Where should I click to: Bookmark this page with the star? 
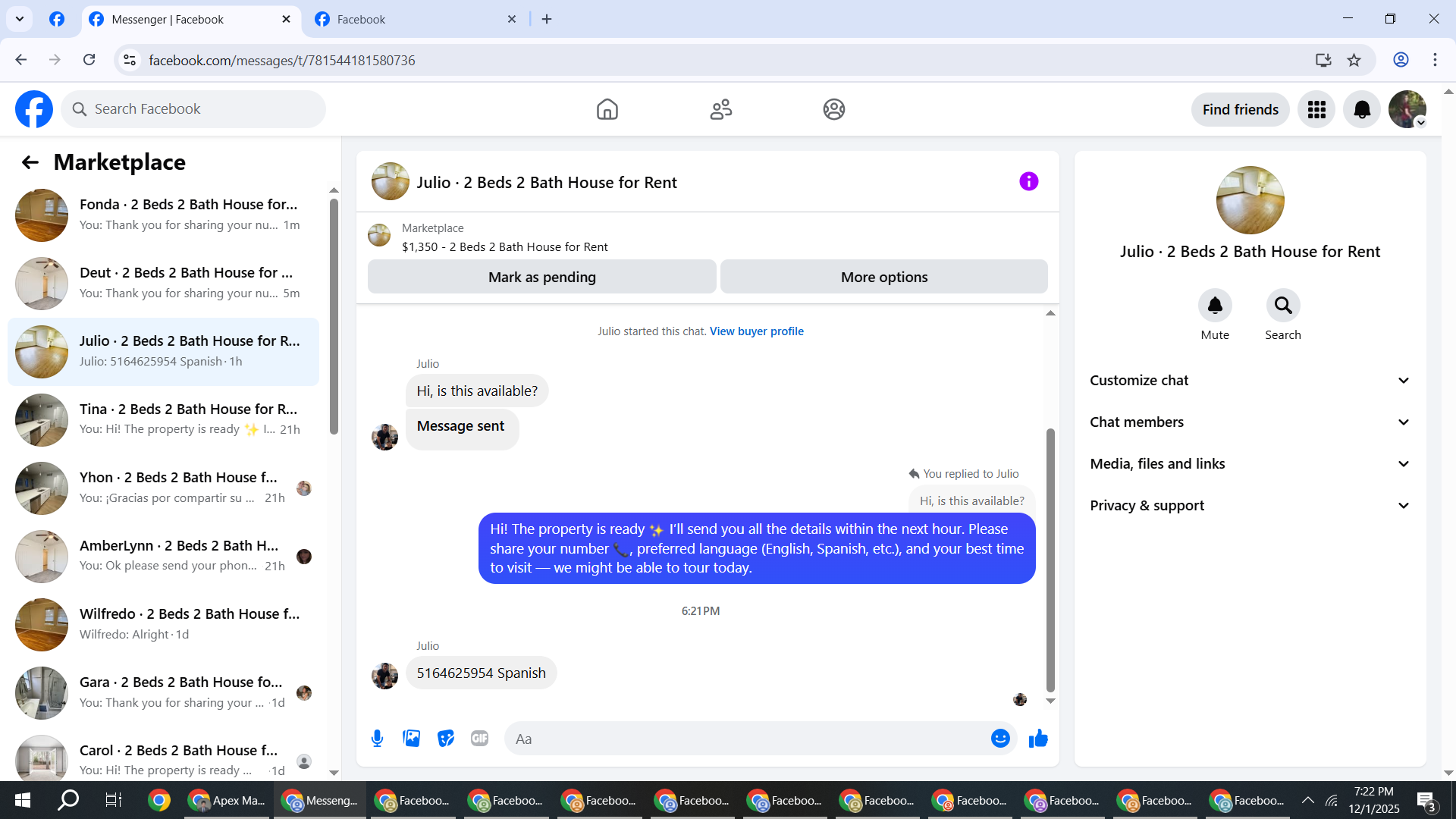[1354, 60]
